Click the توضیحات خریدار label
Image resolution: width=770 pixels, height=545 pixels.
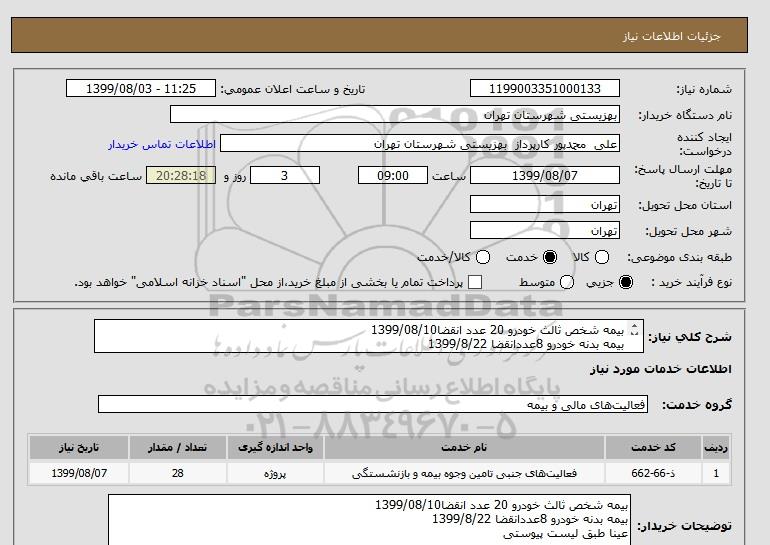point(685,526)
